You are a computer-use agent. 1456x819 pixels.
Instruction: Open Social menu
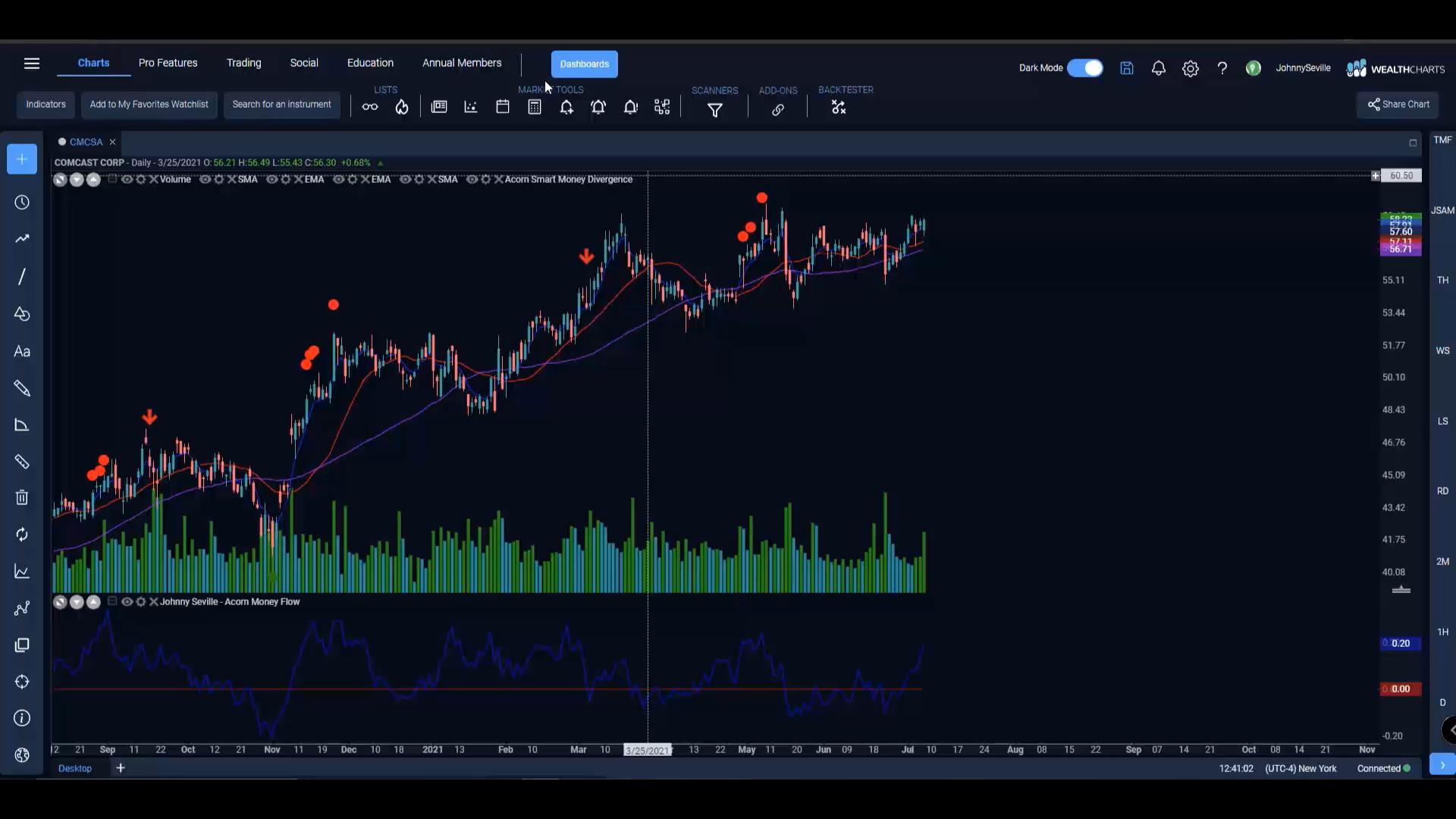click(x=304, y=63)
